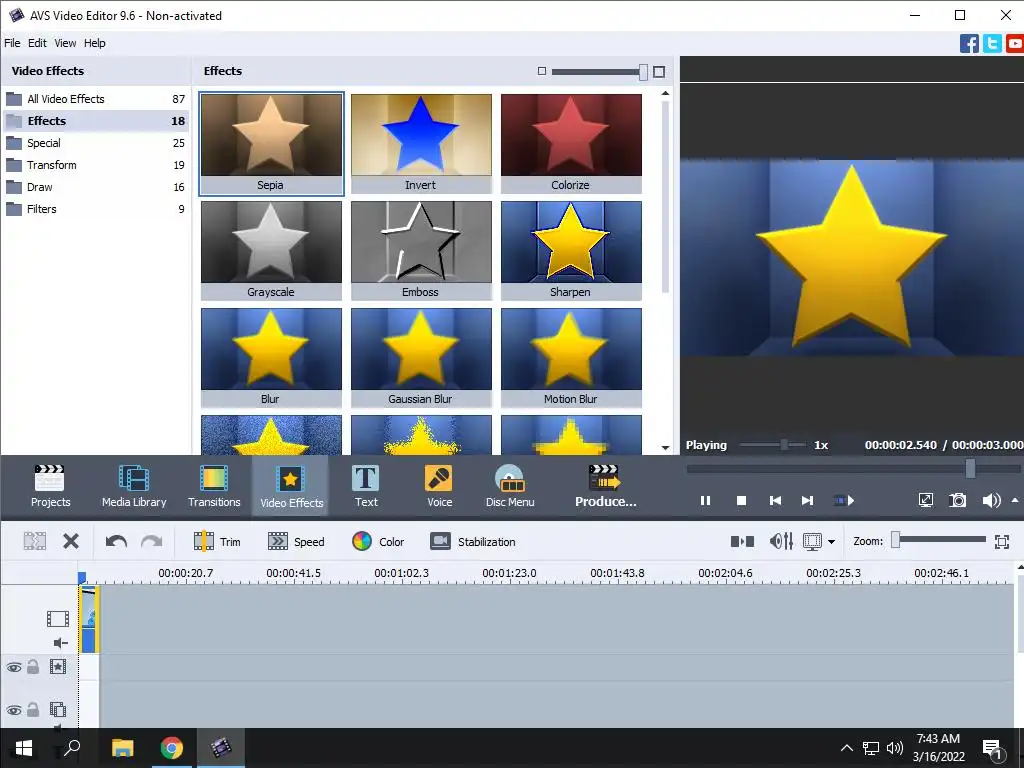Open the Media Library
The height and width of the screenshot is (768, 1024).
[134, 486]
